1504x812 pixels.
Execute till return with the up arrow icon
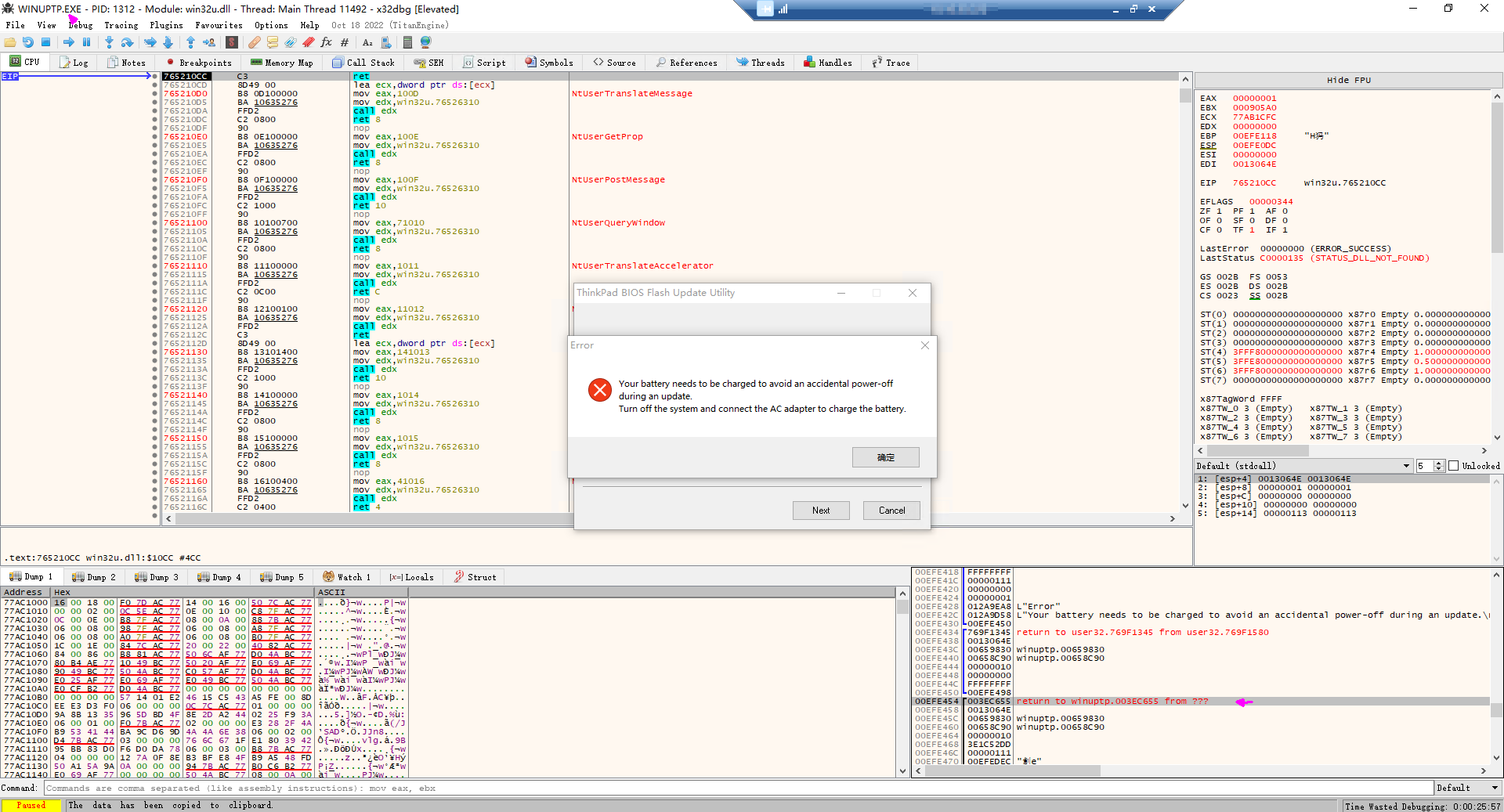(190, 42)
